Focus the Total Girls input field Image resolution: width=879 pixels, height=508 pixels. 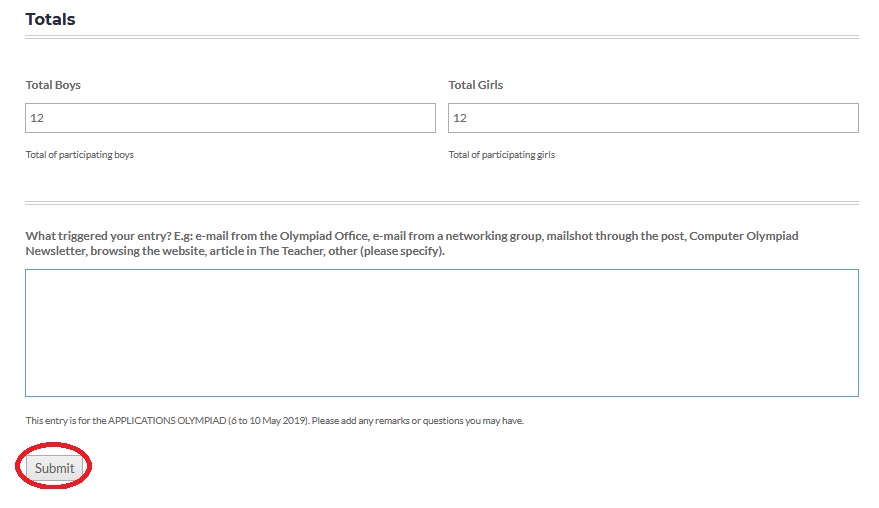(x=653, y=118)
